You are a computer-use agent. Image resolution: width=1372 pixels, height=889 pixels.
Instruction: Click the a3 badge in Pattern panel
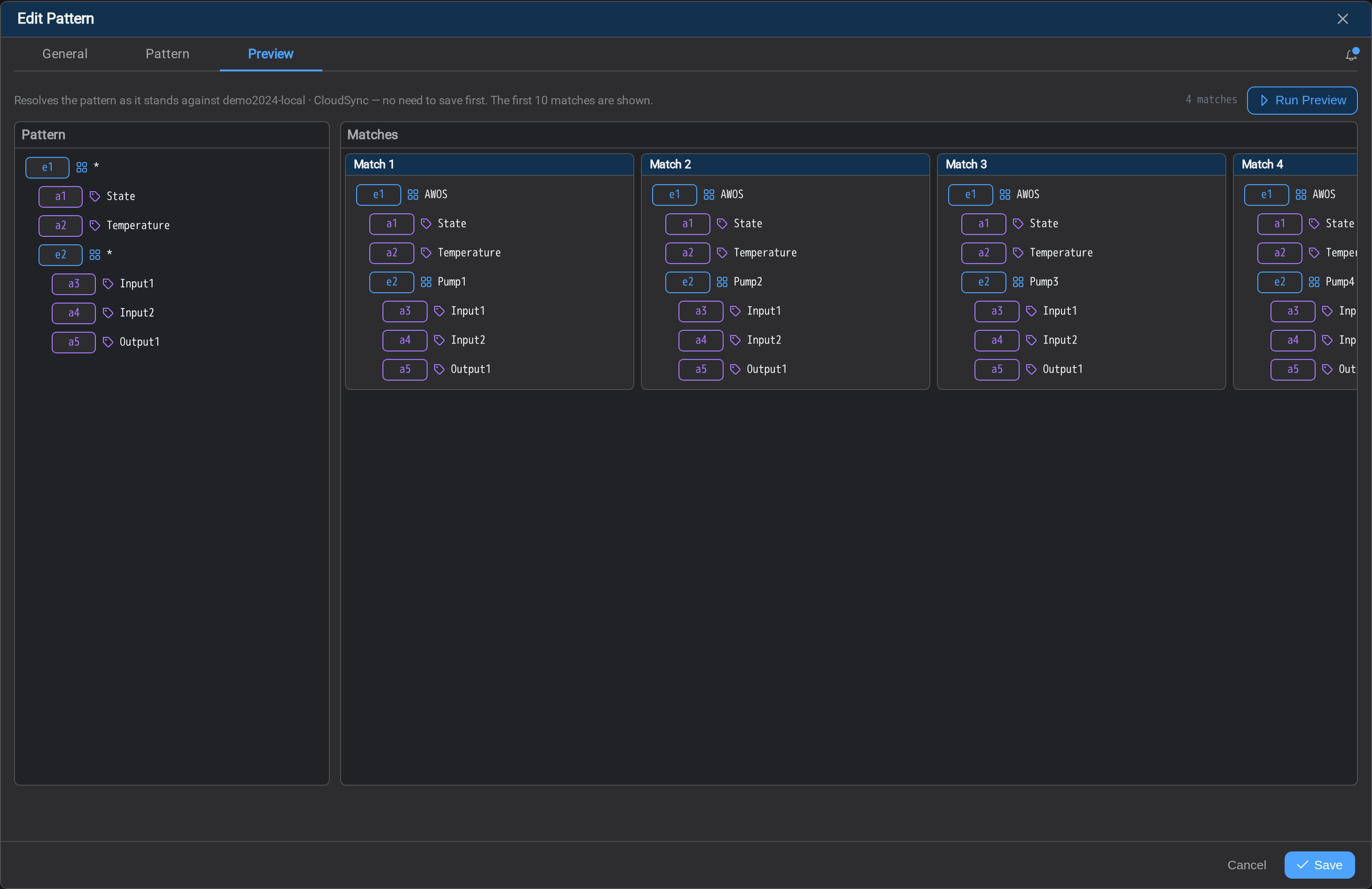[74, 284]
